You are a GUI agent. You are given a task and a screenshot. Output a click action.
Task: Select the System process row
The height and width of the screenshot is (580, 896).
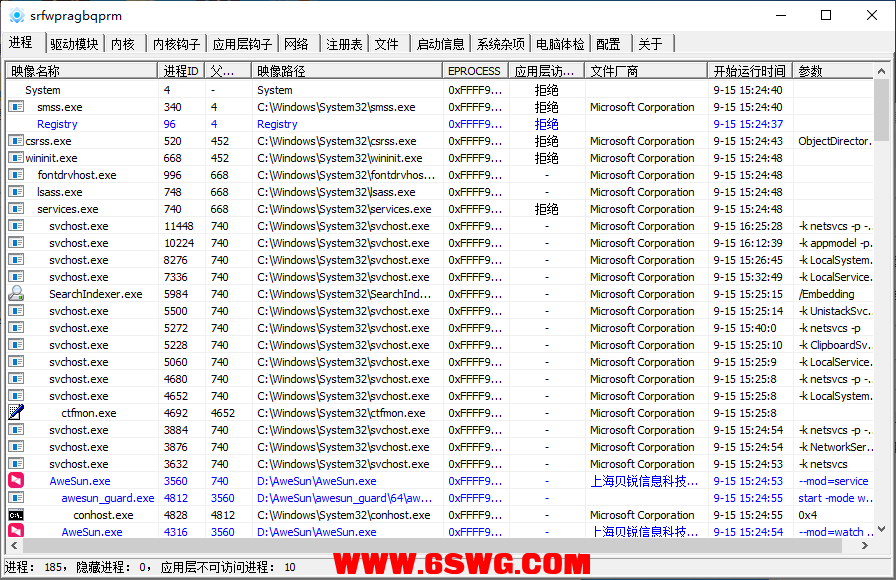[440, 90]
